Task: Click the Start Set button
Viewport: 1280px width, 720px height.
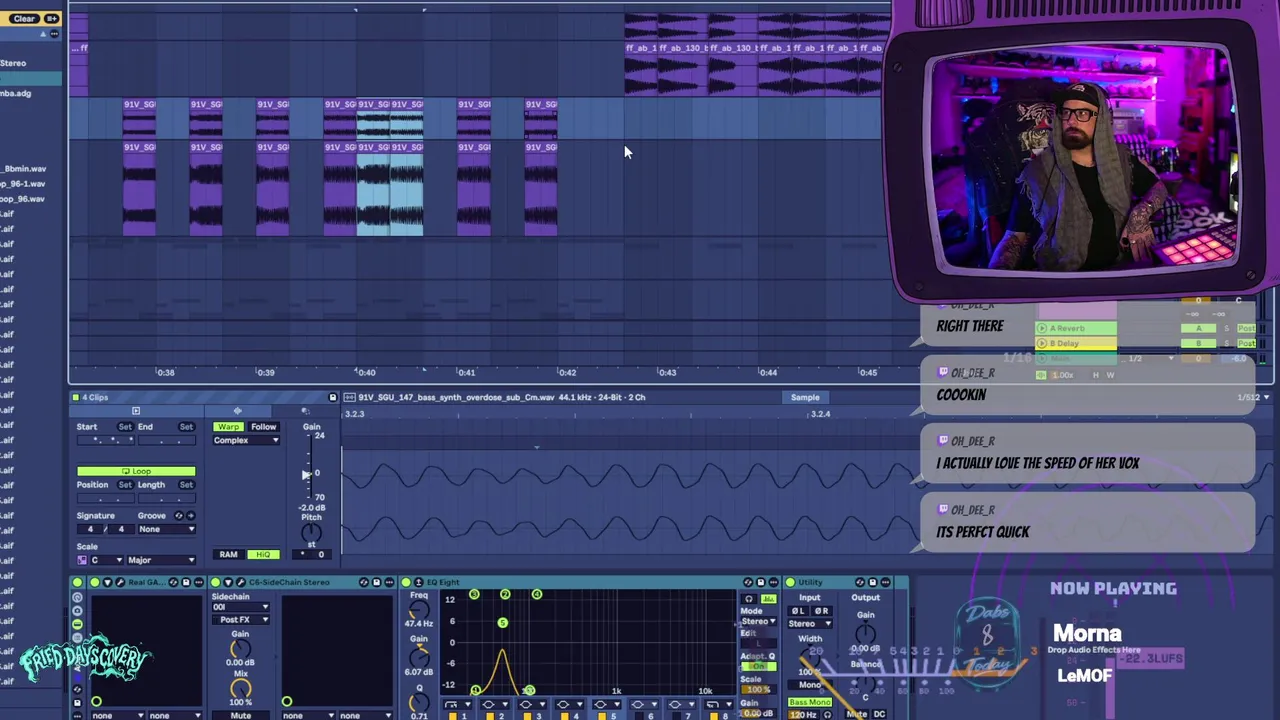Action: [x=124, y=427]
